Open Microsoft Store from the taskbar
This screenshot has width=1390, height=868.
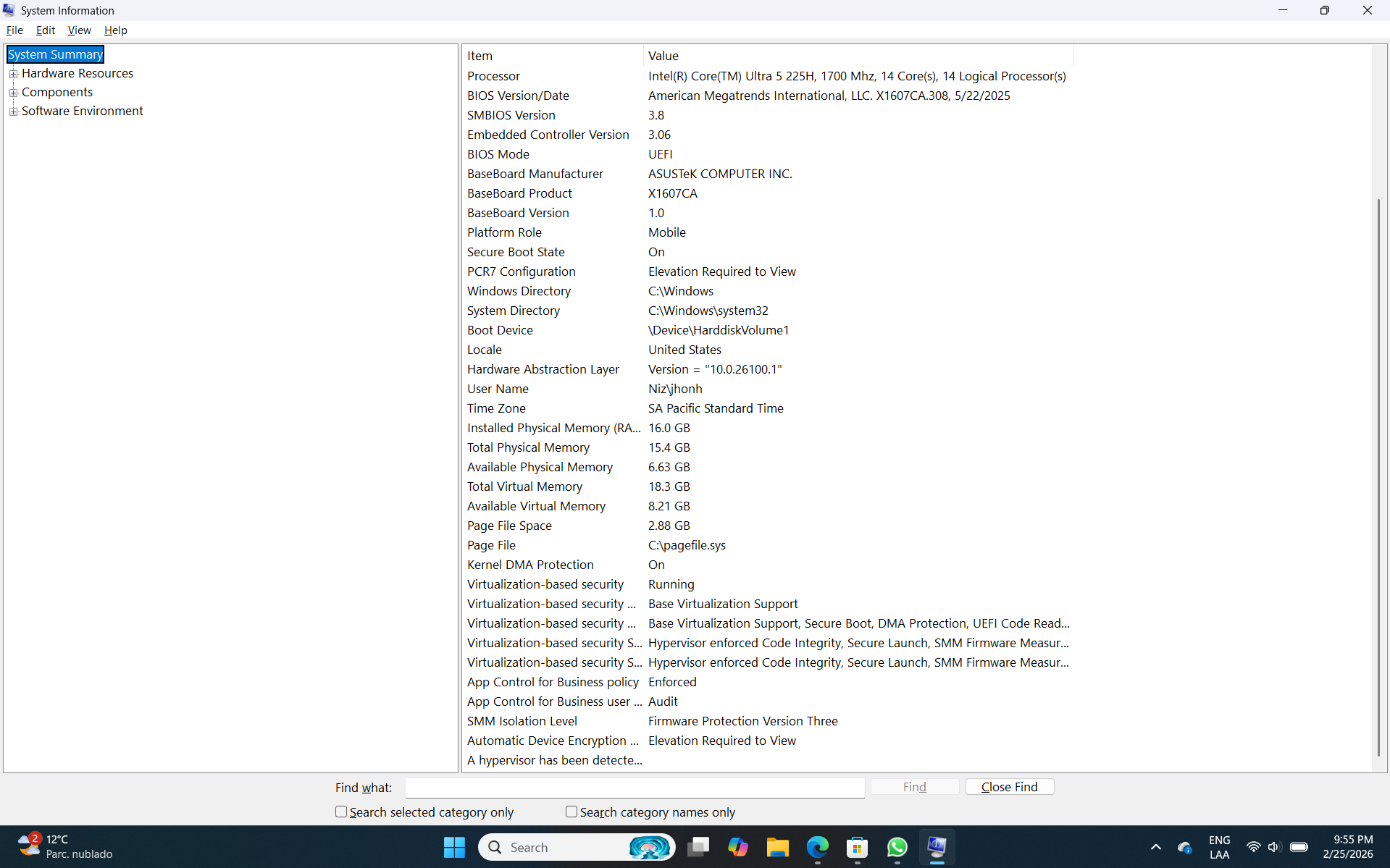[858, 847]
